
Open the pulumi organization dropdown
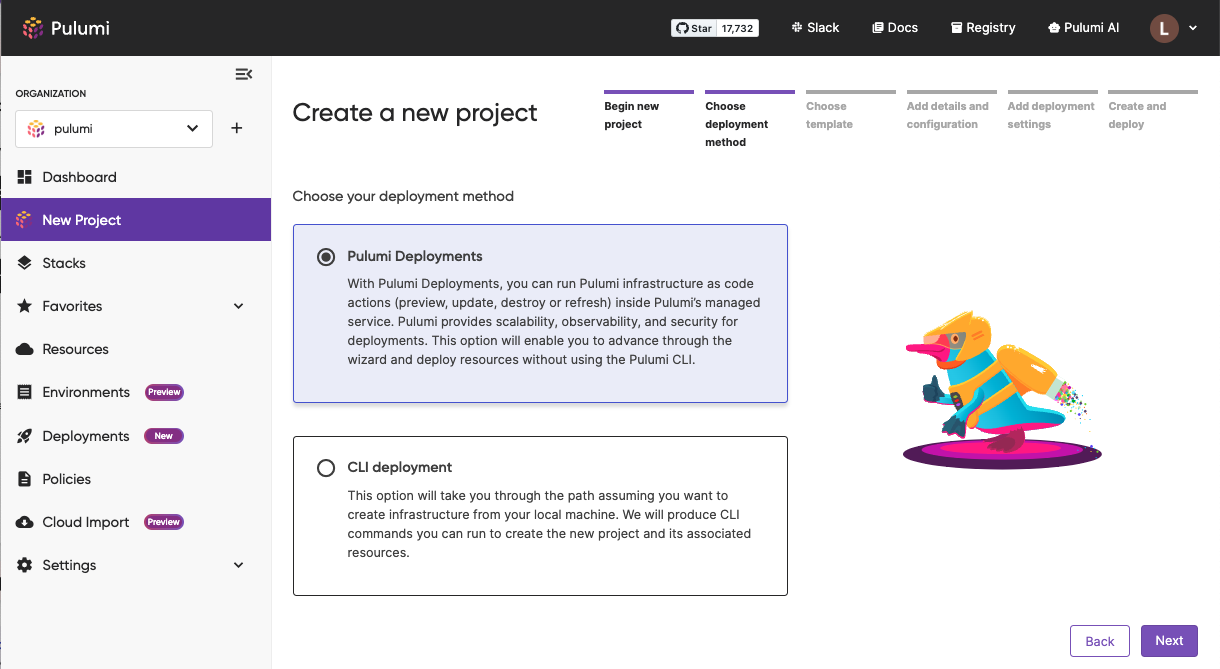(113, 129)
